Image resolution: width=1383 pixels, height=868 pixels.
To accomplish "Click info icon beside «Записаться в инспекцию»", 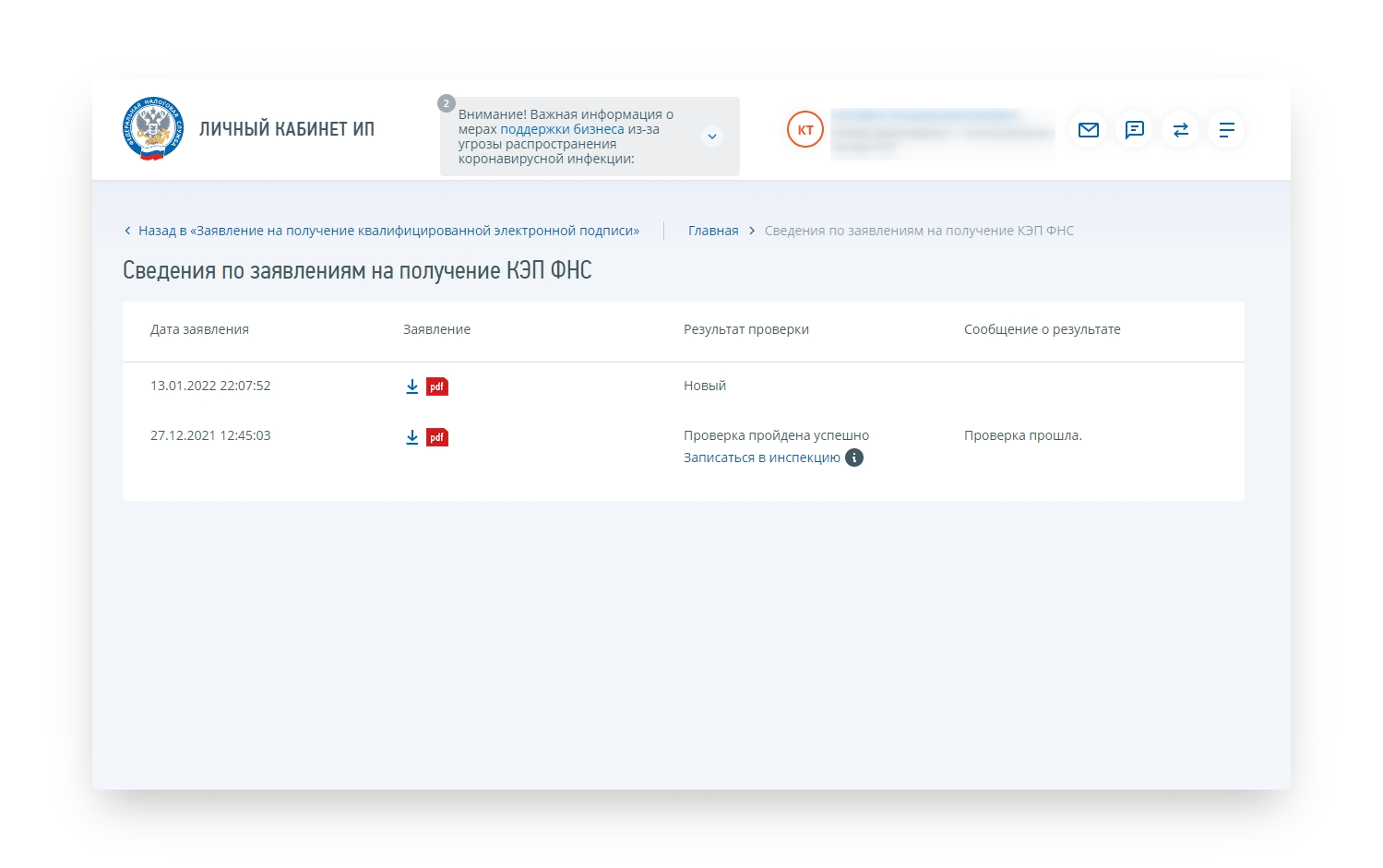I will point(854,458).
